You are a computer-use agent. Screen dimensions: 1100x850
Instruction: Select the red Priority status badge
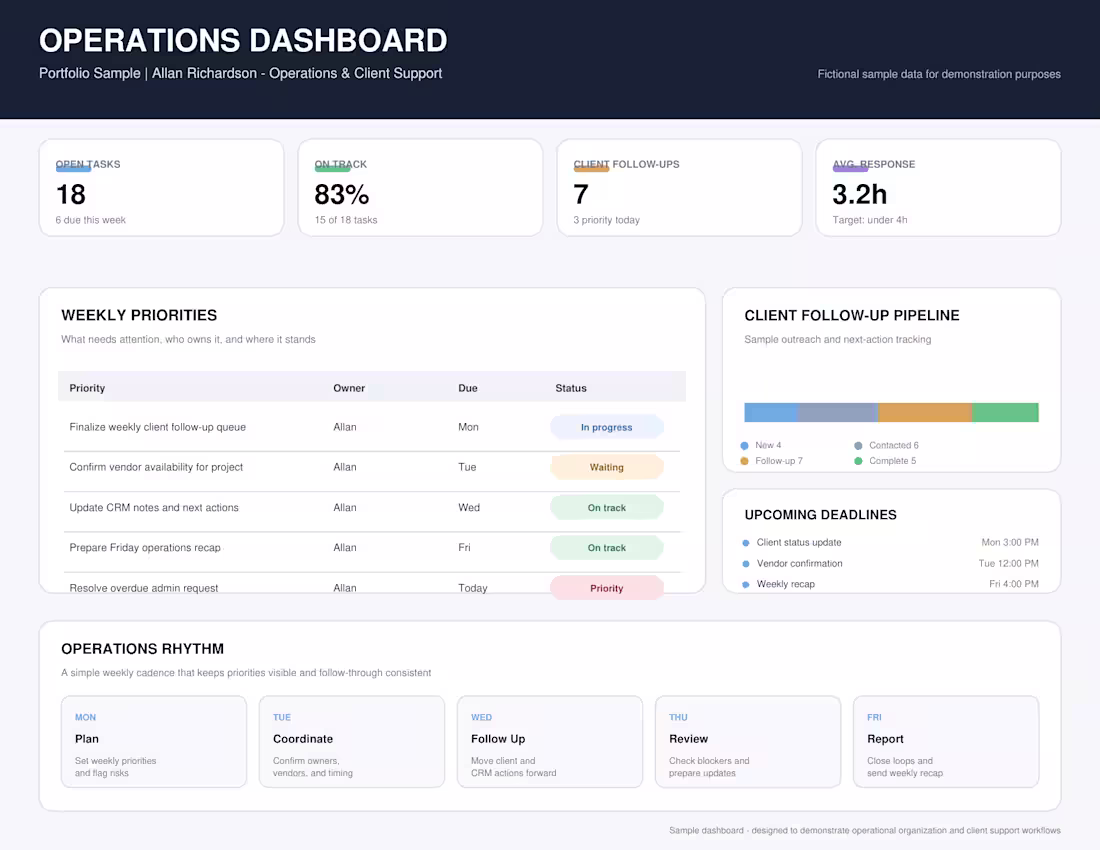pyautogui.click(x=606, y=588)
